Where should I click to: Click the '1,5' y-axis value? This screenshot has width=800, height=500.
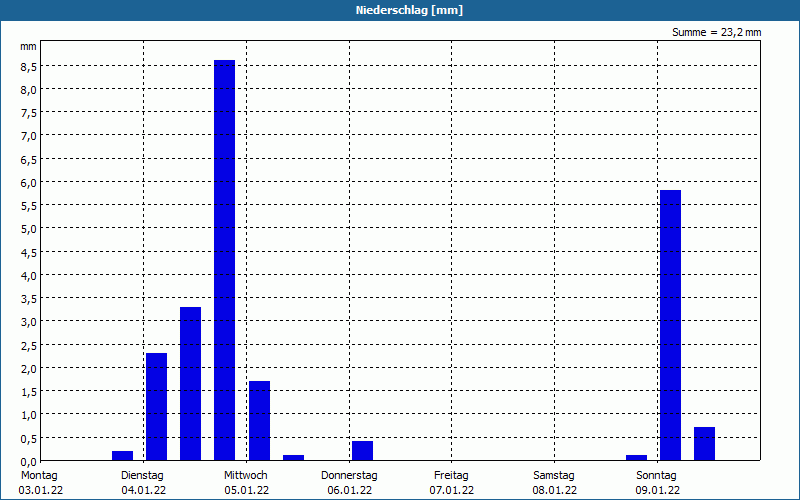[x=29, y=391]
